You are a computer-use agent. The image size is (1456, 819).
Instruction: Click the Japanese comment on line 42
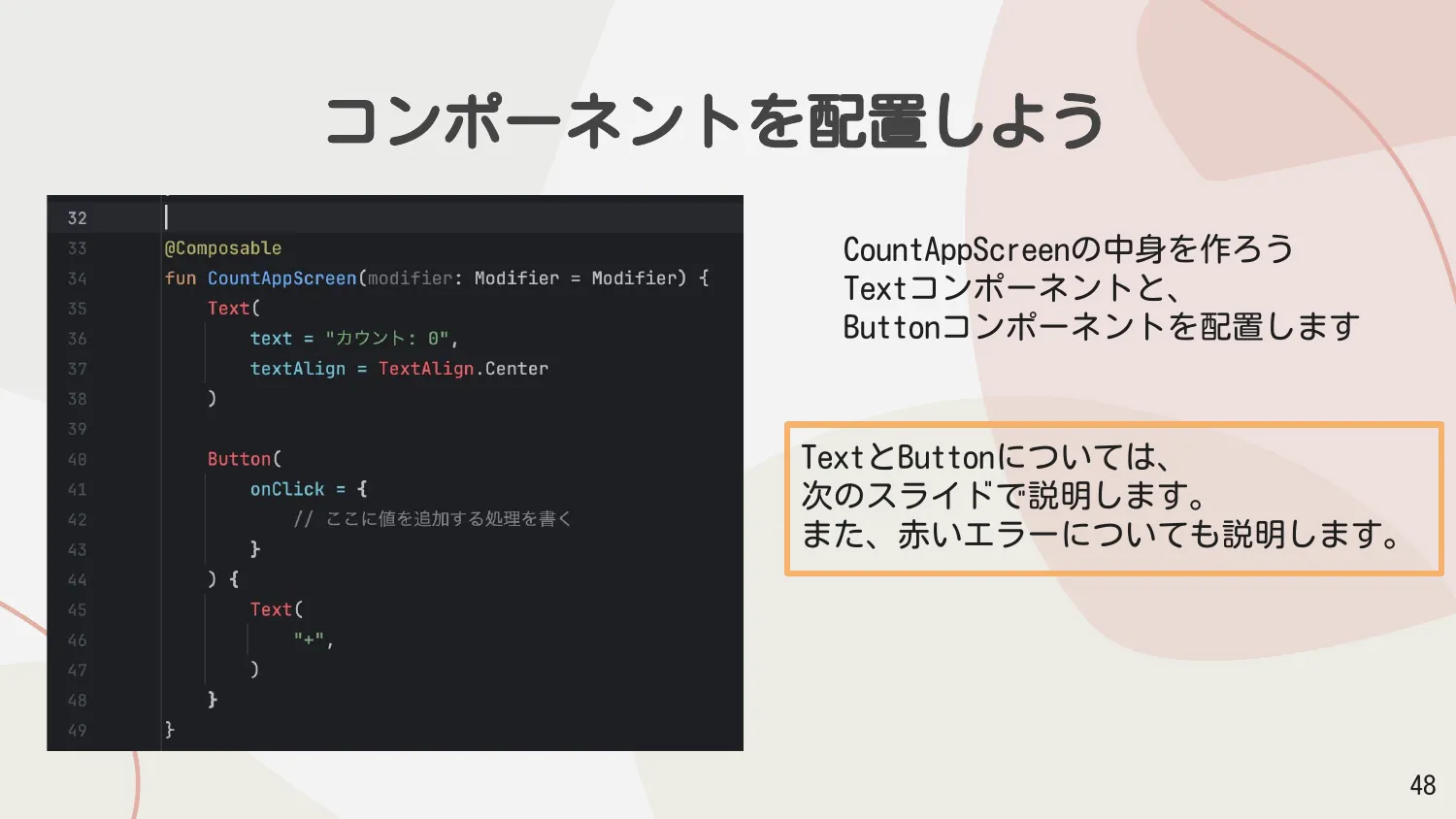tap(433, 519)
